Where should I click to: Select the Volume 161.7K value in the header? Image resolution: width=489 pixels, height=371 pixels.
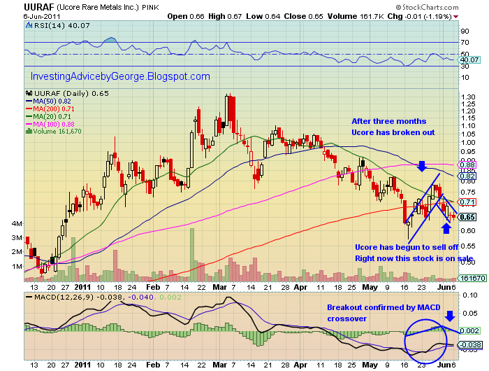[x=356, y=16]
